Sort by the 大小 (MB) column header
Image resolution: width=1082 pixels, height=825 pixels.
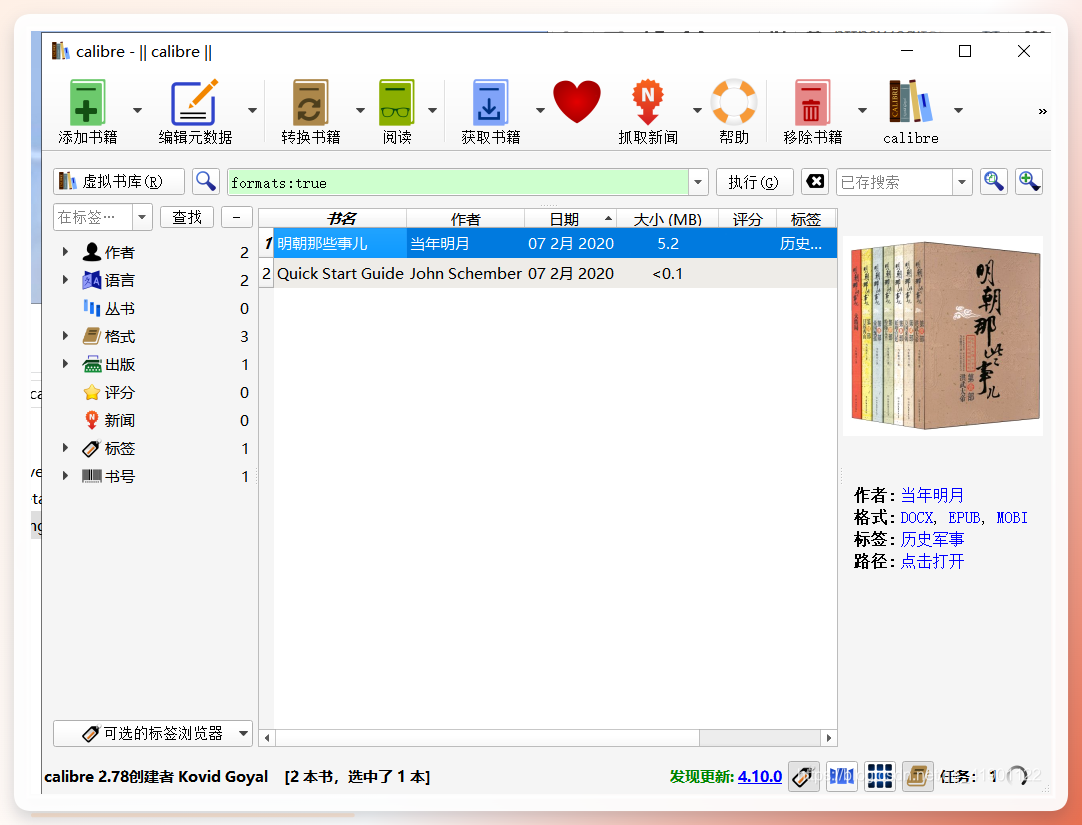[x=667, y=219]
